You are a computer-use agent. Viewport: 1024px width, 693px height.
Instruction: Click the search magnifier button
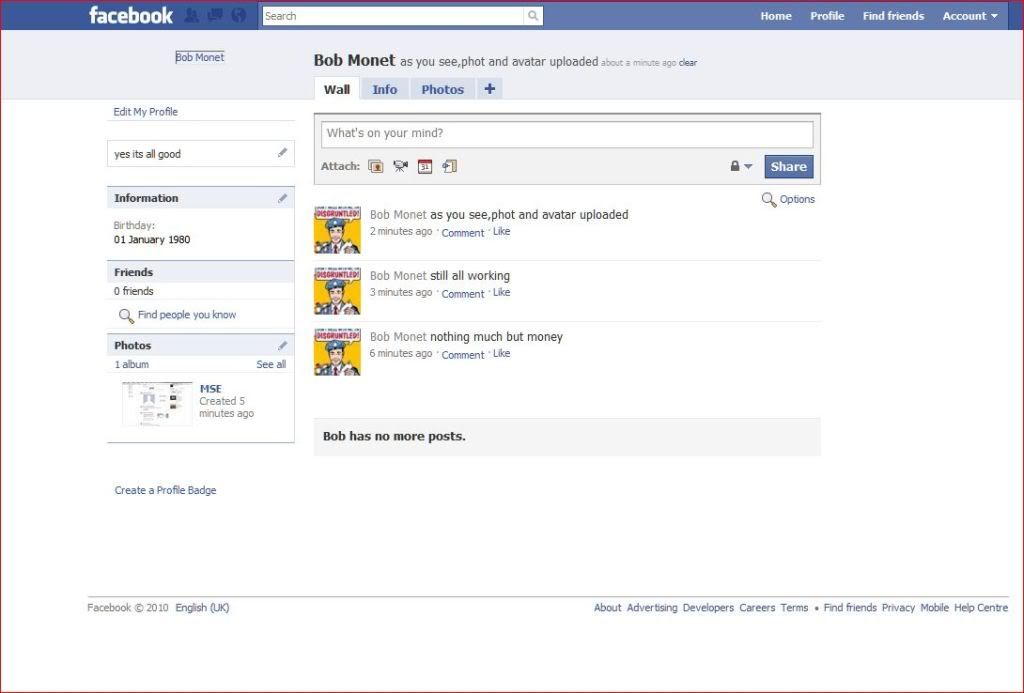point(533,16)
